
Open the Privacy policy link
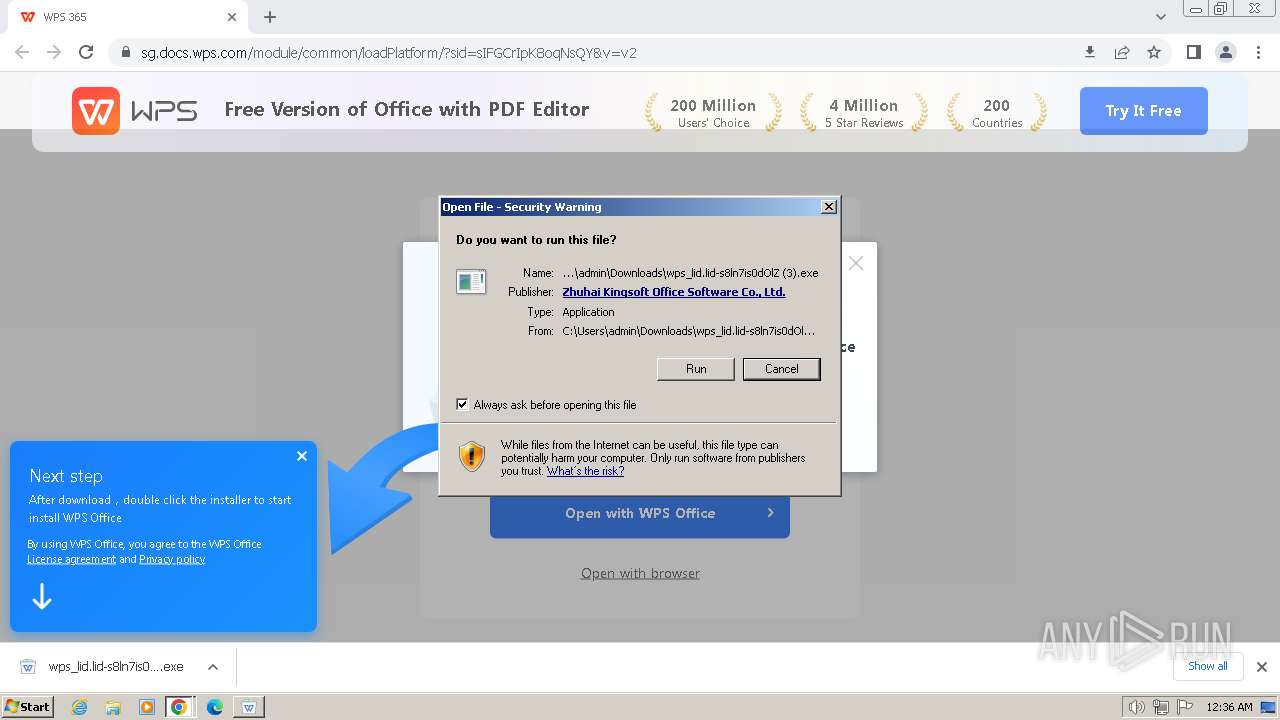(172, 559)
